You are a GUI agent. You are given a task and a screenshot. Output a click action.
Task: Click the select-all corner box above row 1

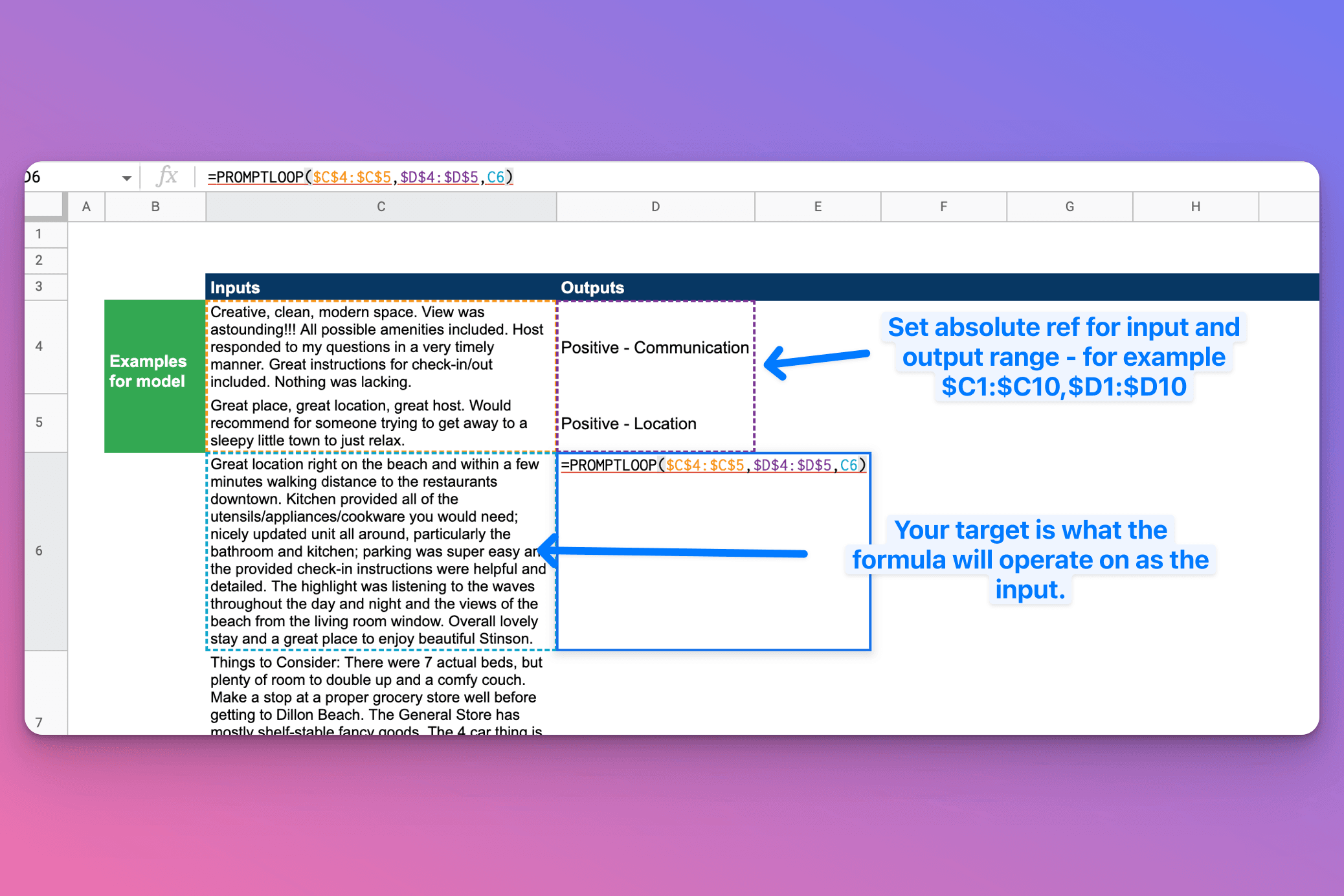point(45,206)
